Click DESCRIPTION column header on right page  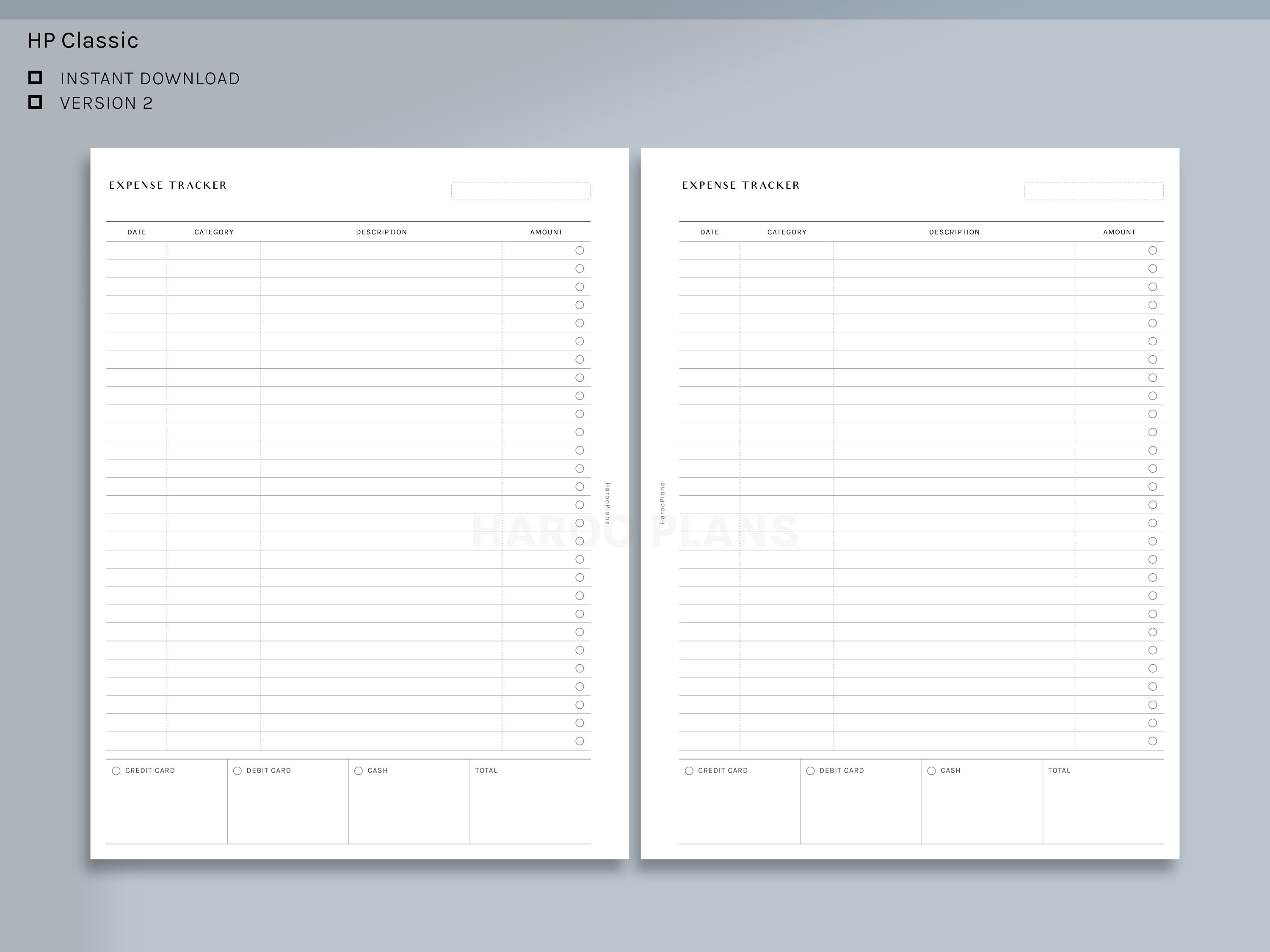[955, 232]
